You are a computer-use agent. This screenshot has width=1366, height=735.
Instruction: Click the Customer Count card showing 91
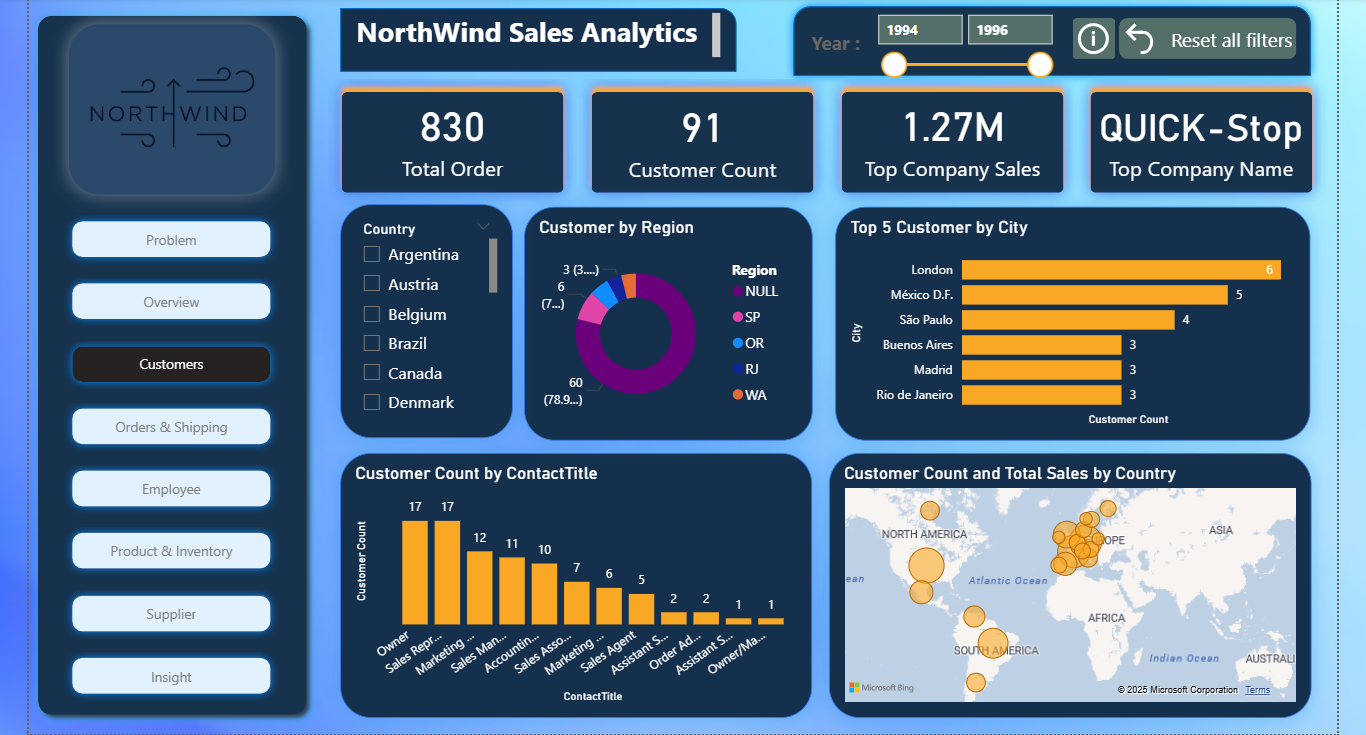(x=702, y=141)
